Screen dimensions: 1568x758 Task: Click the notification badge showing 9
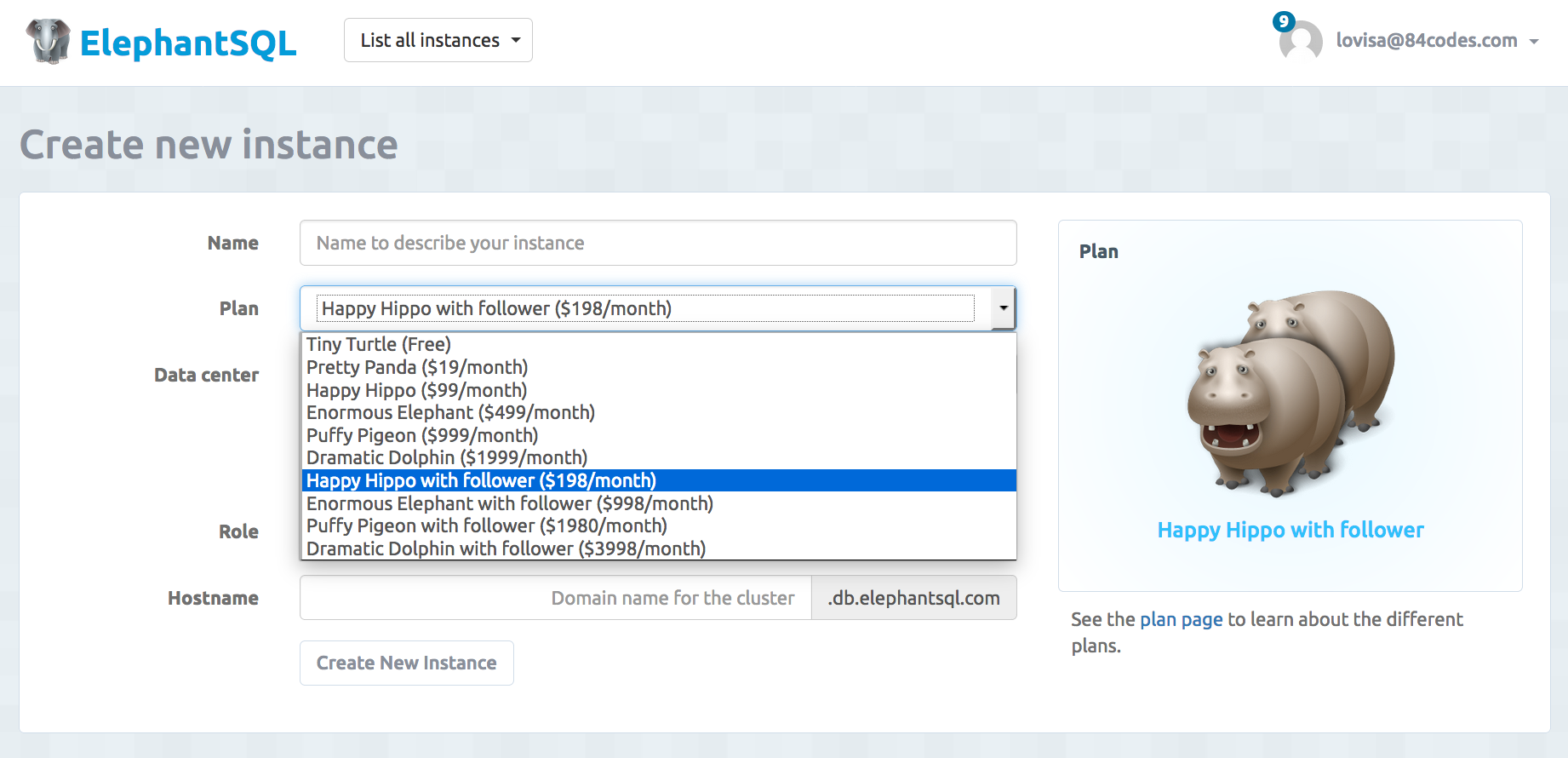(x=1284, y=21)
